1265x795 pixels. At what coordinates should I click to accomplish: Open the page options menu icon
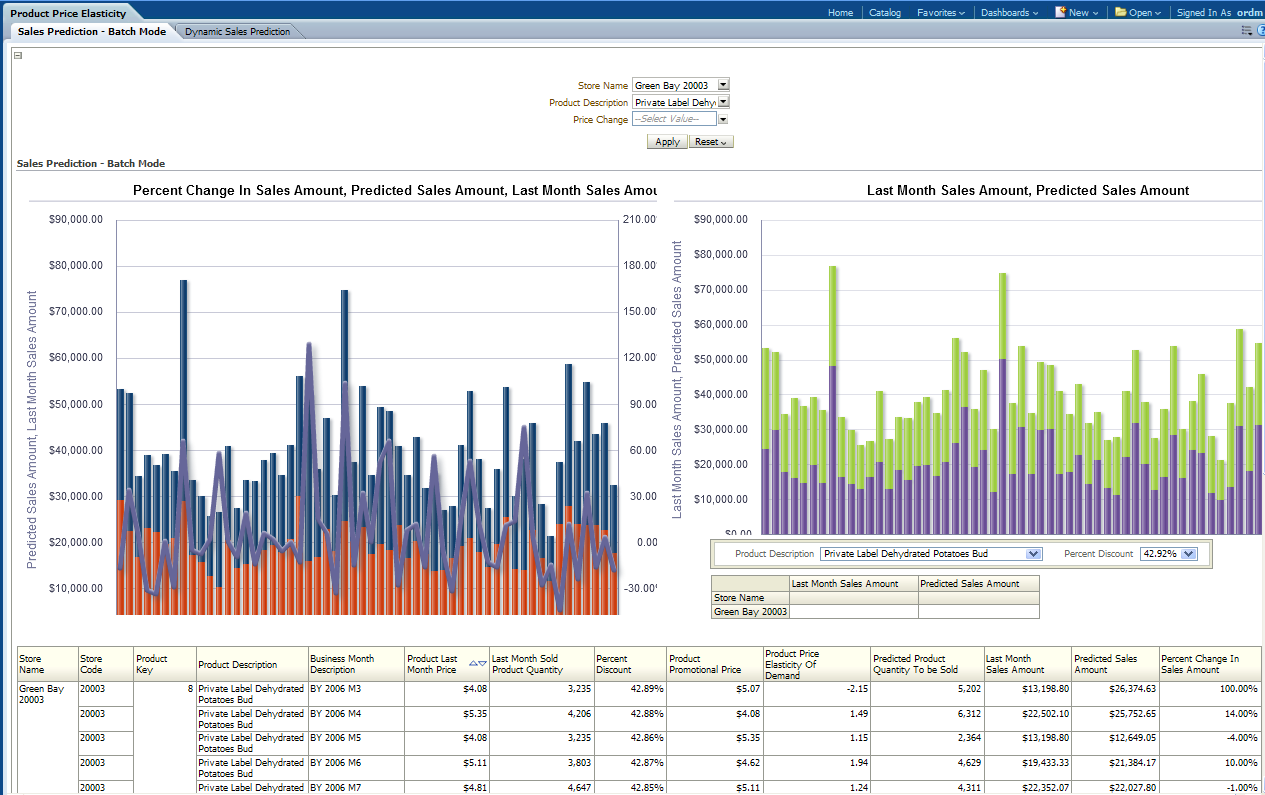[1246, 31]
